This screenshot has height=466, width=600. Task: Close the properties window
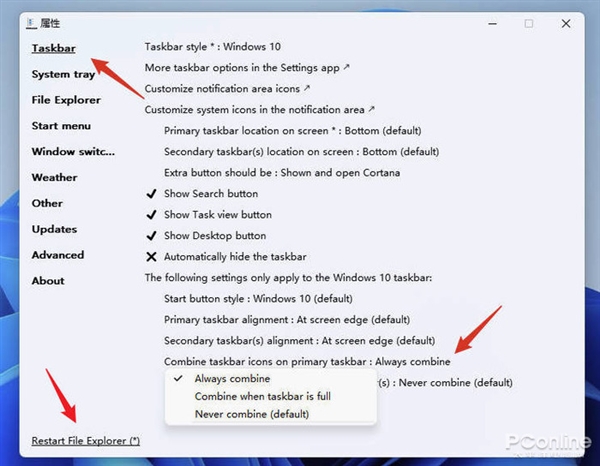566,24
